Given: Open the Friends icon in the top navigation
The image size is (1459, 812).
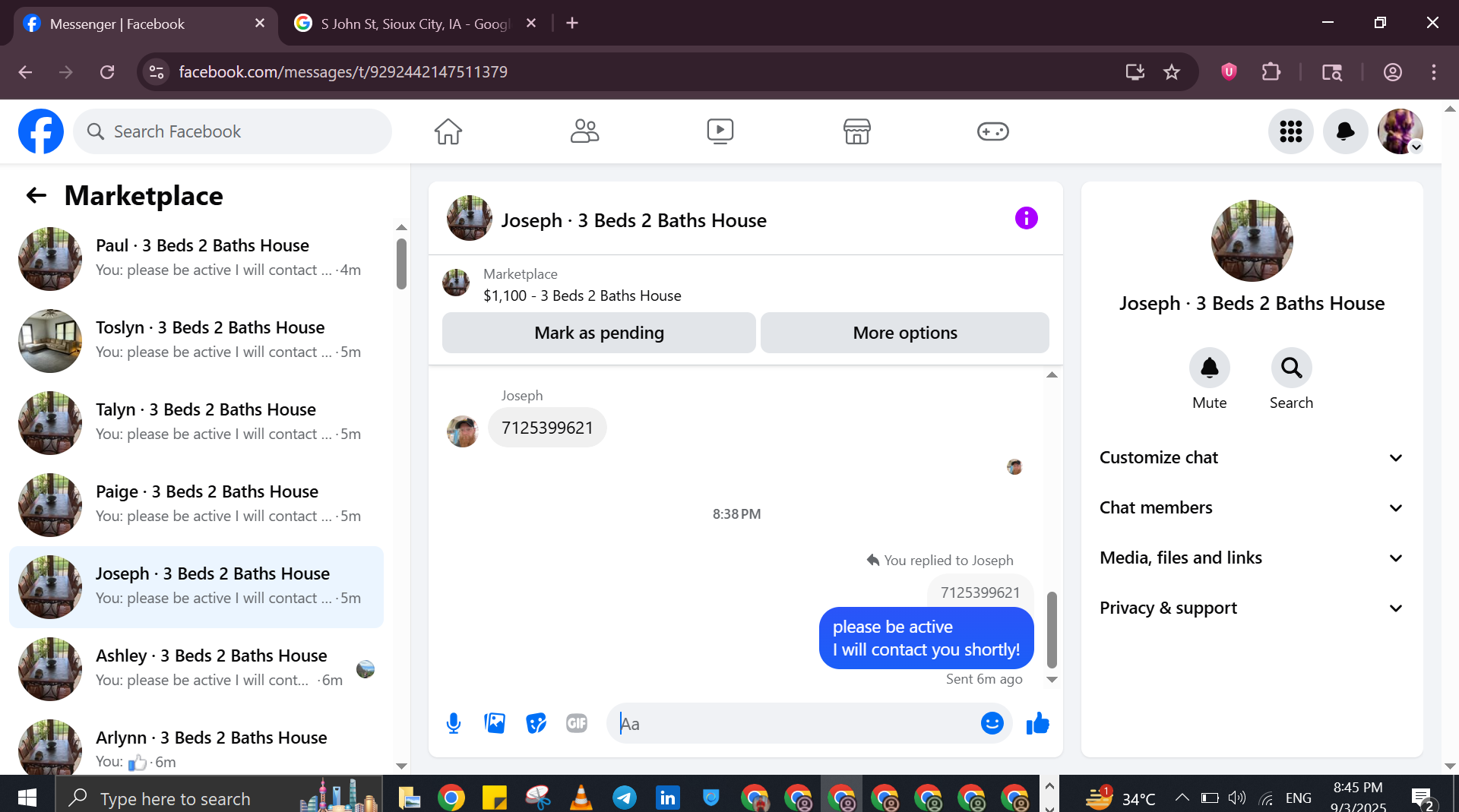Looking at the screenshot, I should pyautogui.click(x=584, y=131).
